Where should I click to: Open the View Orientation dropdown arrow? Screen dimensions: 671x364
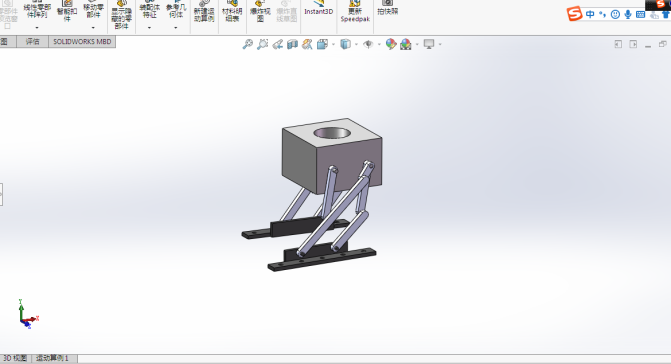click(333, 44)
